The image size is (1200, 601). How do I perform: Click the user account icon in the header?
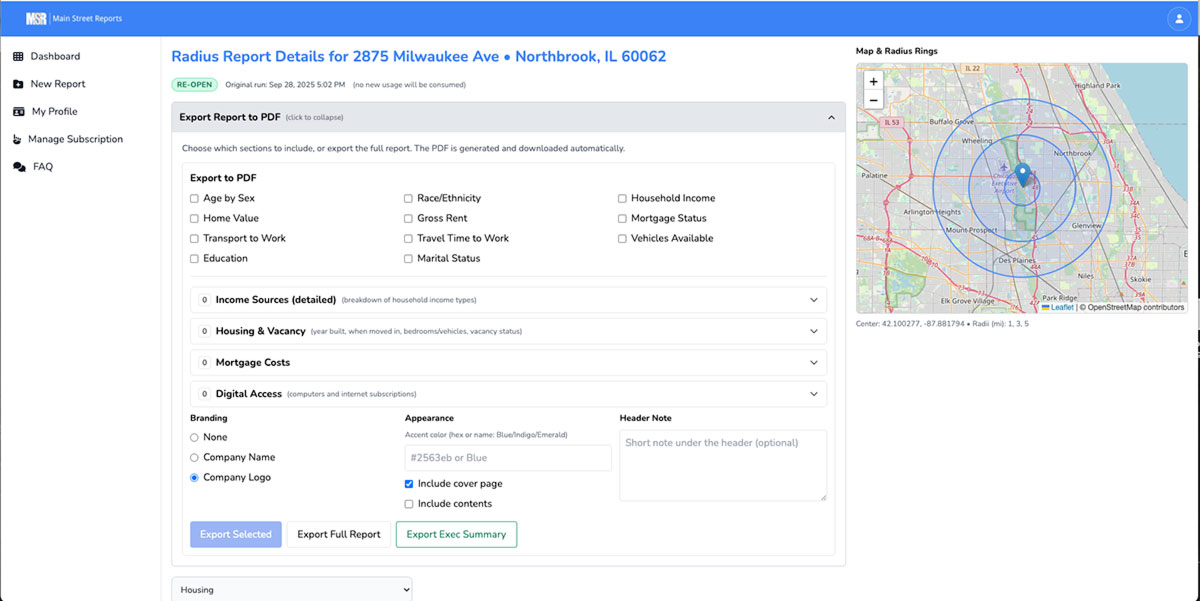pos(1178,18)
